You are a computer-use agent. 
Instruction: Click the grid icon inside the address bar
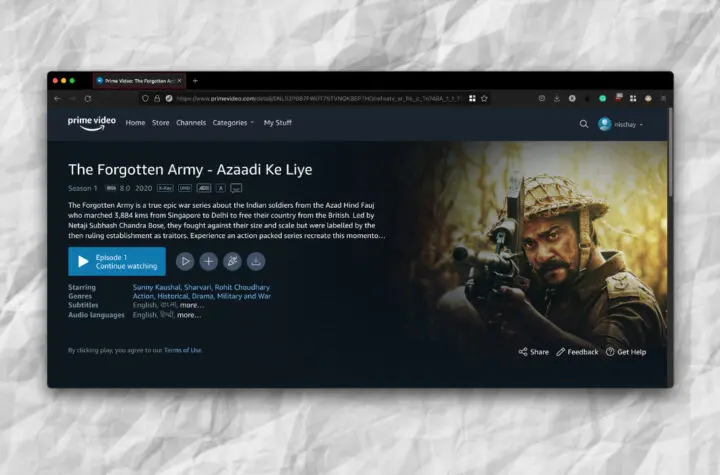[472, 98]
